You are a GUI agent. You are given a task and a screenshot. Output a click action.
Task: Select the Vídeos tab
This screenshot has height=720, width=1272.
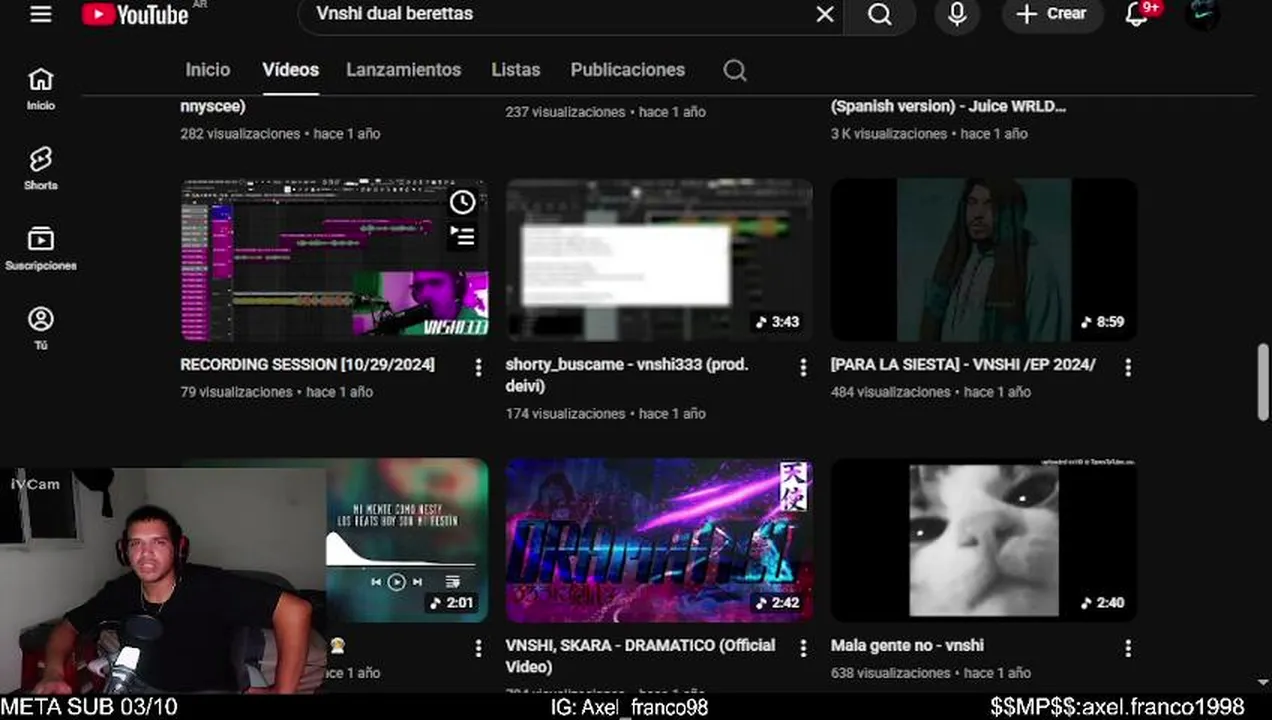pos(290,70)
